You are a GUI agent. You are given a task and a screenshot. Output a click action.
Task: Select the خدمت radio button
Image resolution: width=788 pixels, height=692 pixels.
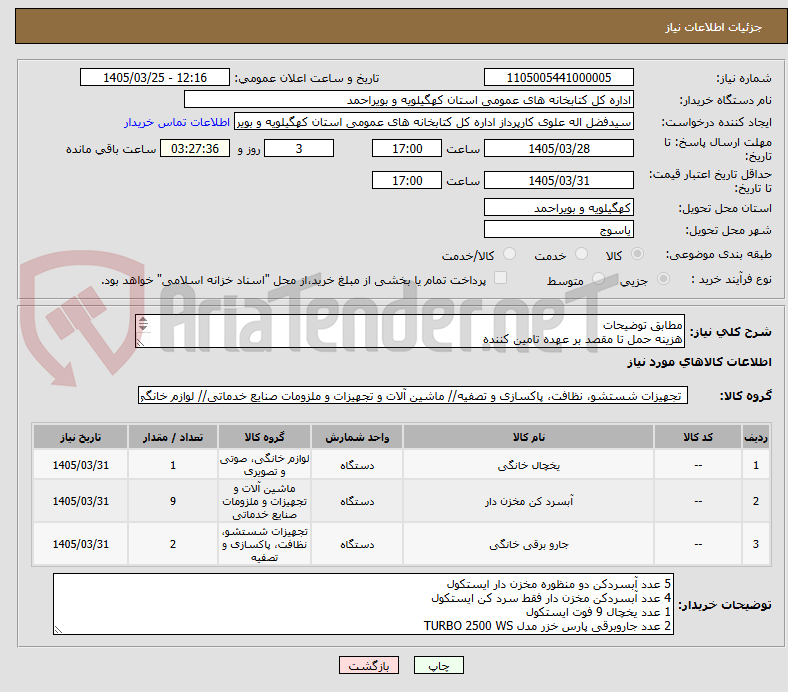tap(581, 254)
